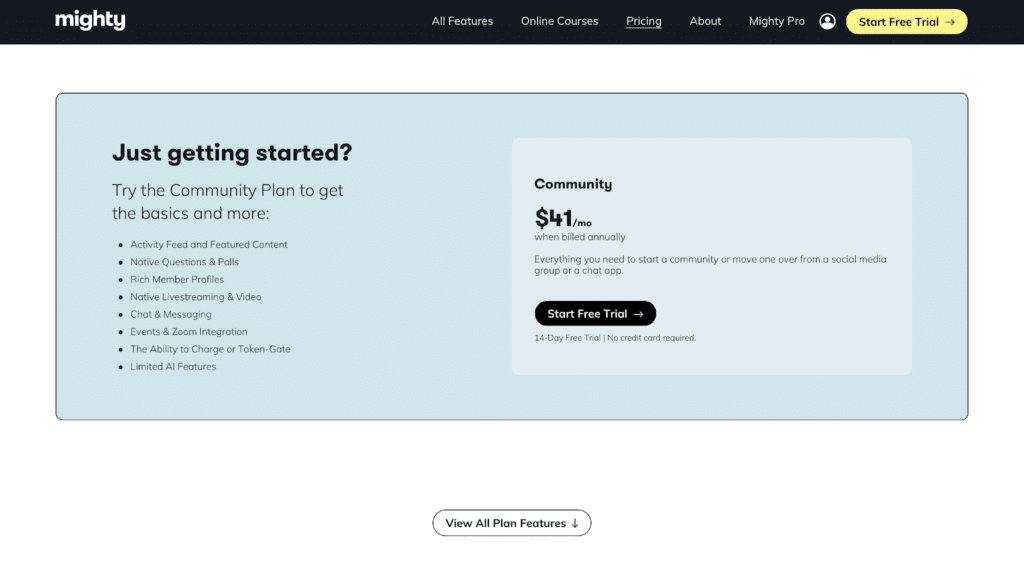Click arrow icon in yellow Start Free Trial
The image size is (1024, 584).
[950, 22]
